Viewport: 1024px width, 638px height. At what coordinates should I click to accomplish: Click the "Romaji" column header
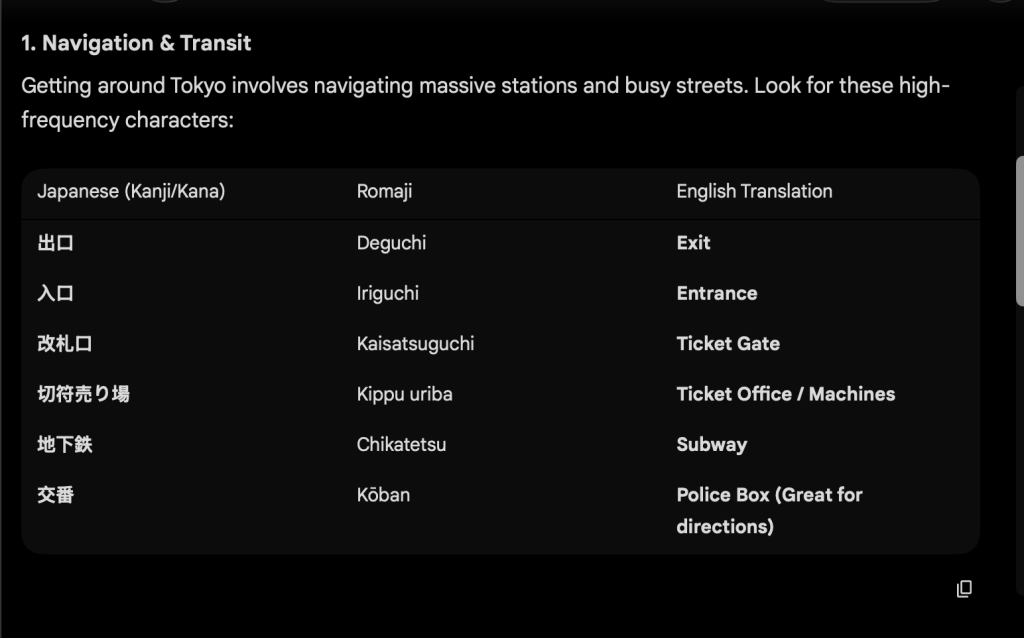coord(384,191)
